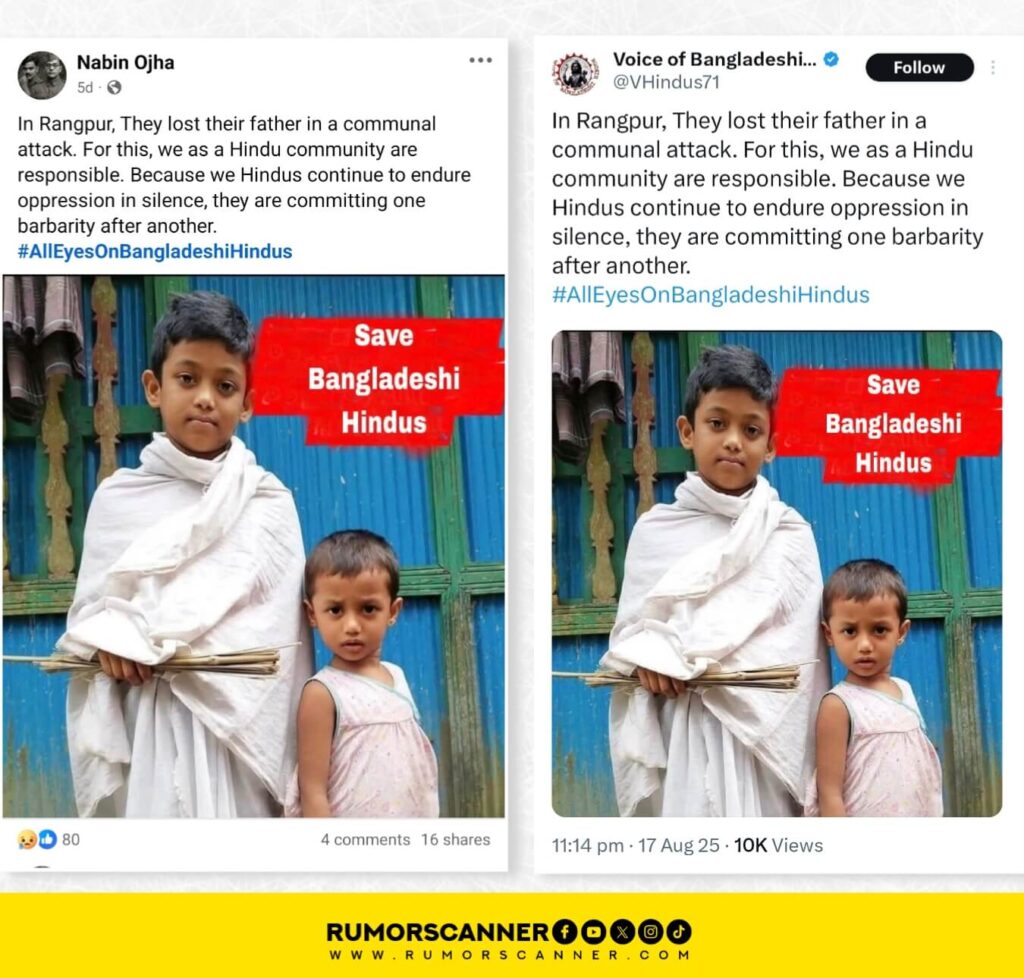Open the @VHindus71 handle
This screenshot has height=978, width=1024.
tap(666, 82)
